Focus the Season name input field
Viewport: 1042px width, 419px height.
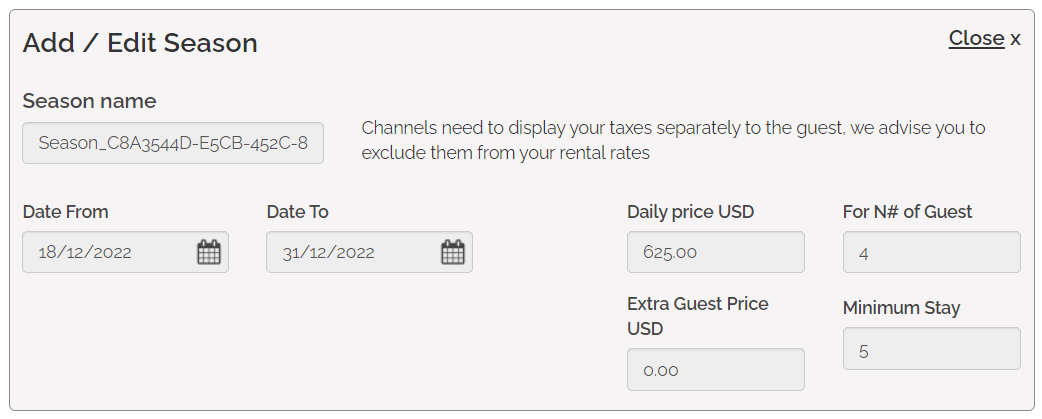(x=173, y=143)
